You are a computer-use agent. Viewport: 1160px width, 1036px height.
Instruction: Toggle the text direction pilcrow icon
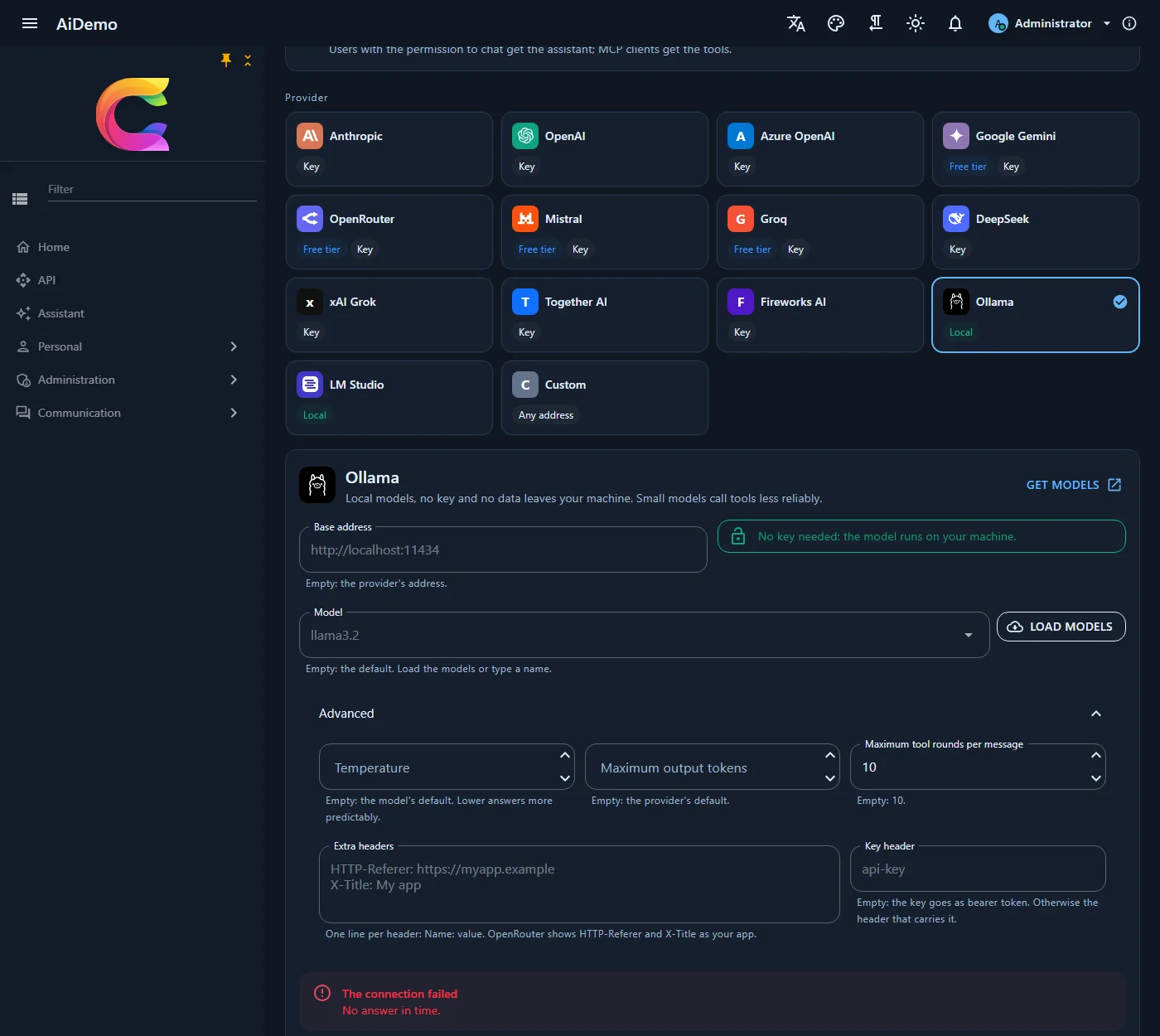876,23
